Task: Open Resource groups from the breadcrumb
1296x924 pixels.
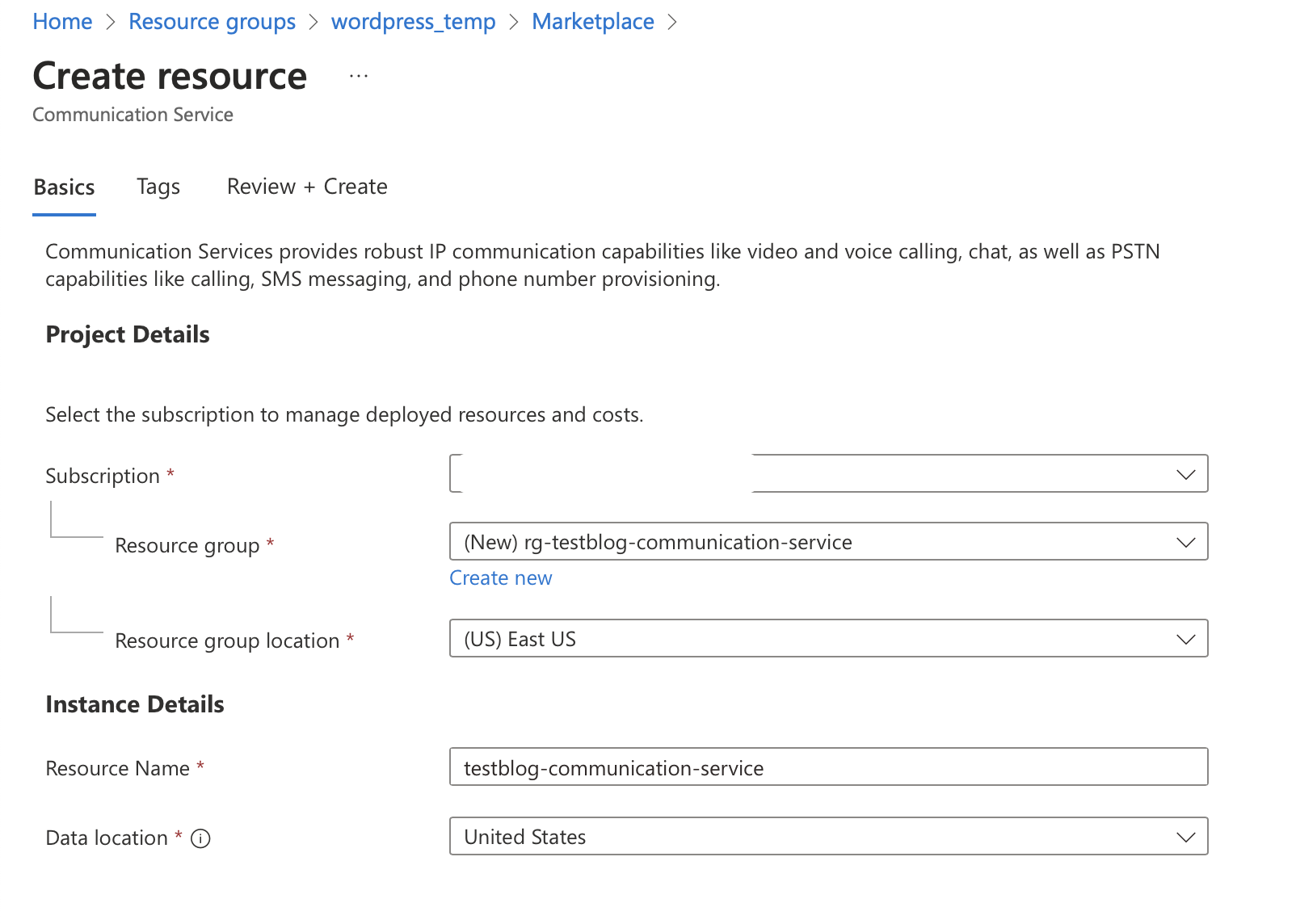Action: 212,21
